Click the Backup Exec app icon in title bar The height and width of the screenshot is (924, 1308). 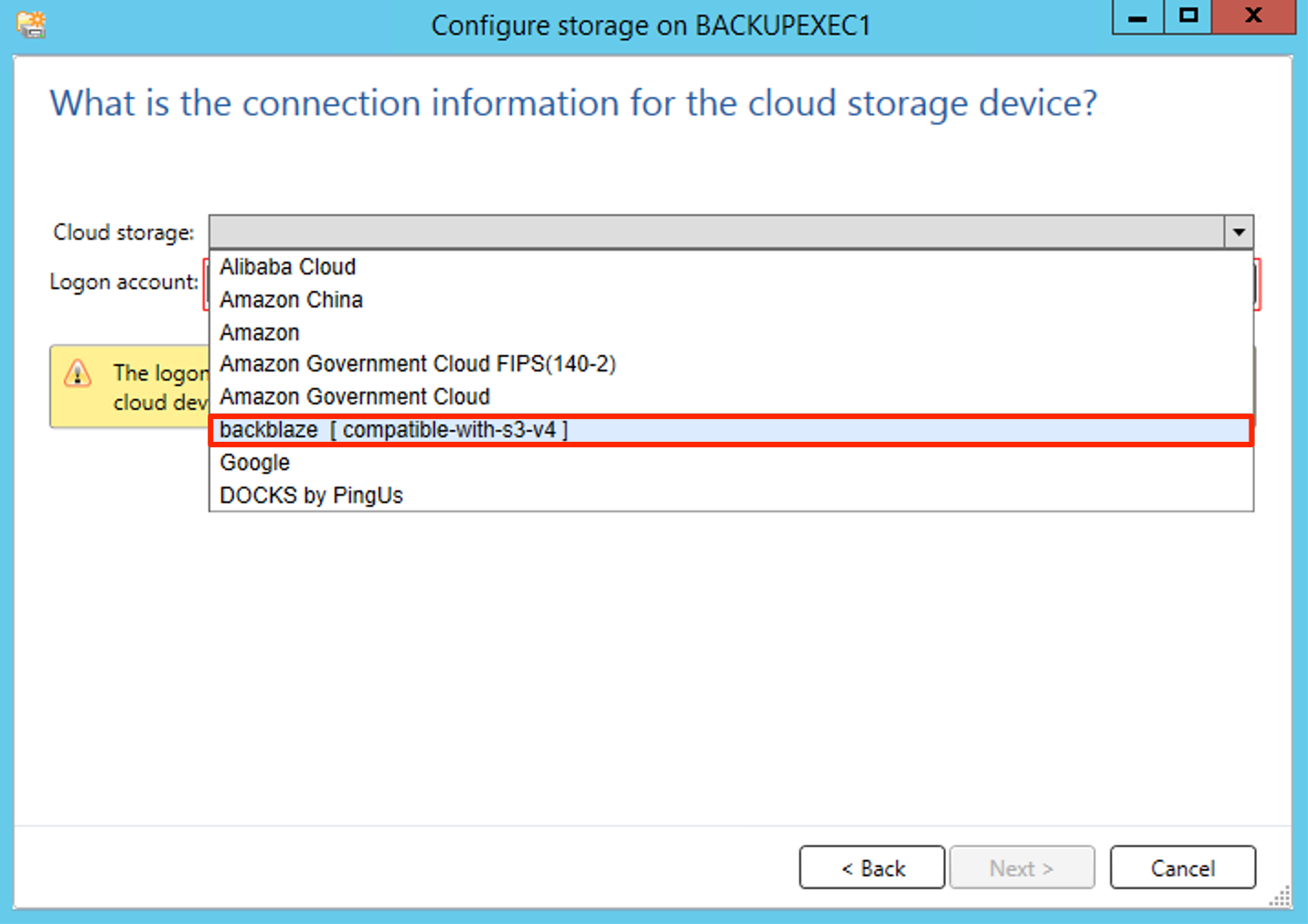point(31,24)
